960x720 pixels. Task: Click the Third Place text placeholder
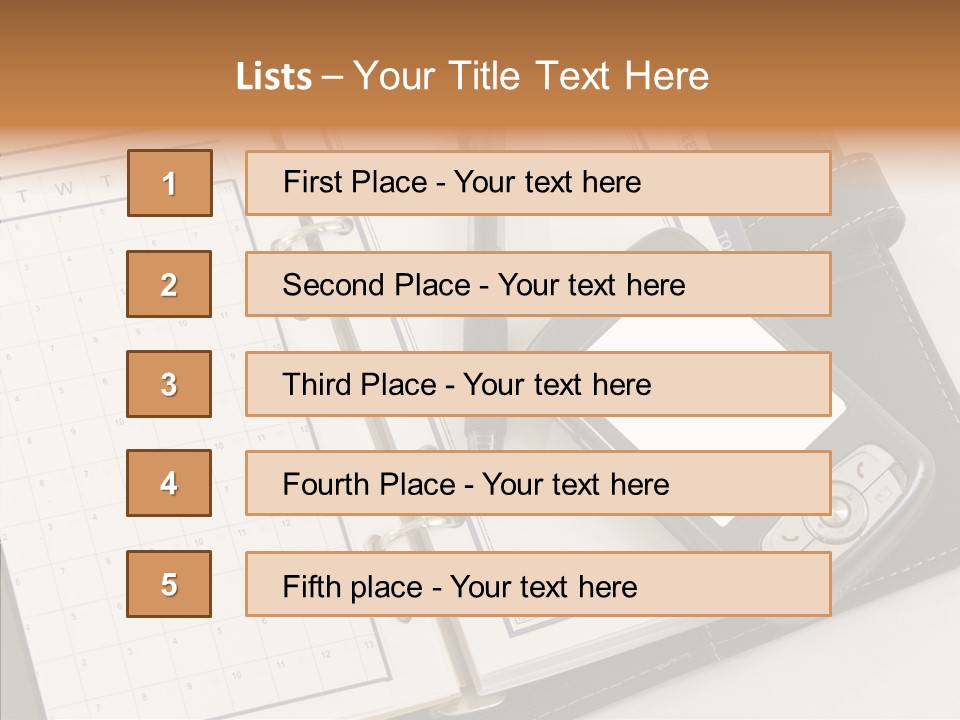coord(538,384)
